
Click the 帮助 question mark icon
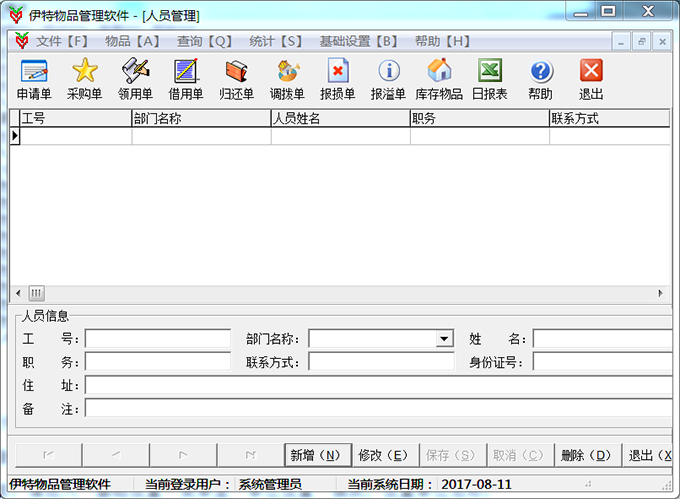tap(540, 79)
